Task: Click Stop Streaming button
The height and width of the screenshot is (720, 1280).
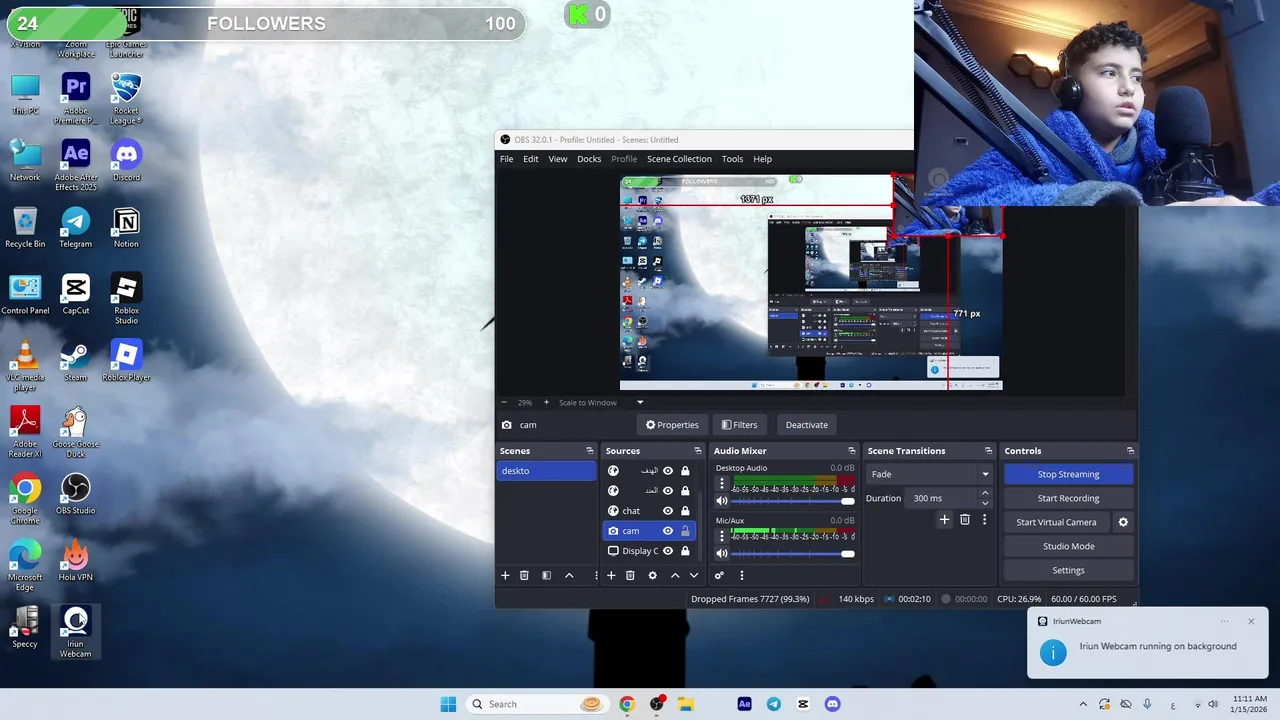Action: 1068,474
